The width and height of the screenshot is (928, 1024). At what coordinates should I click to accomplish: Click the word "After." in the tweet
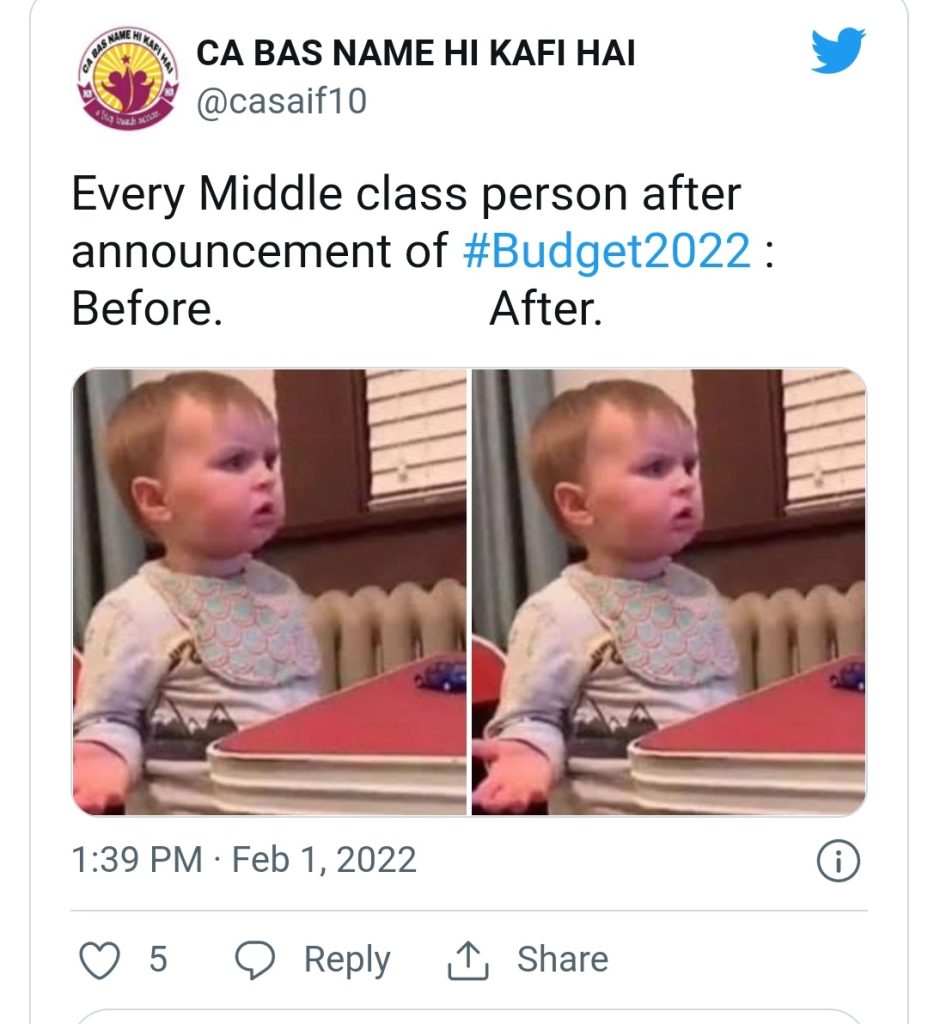(x=546, y=312)
